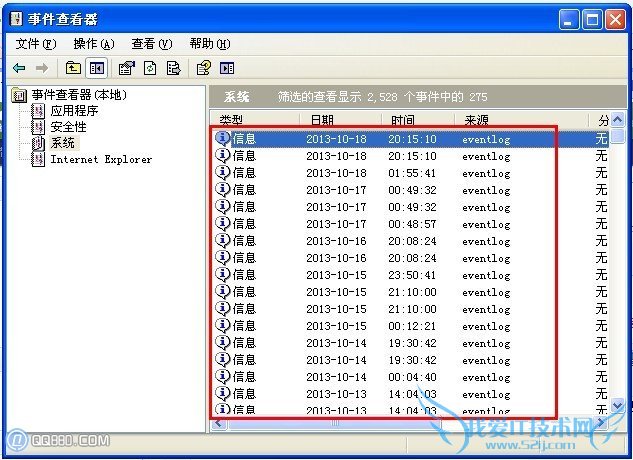Click info icon of 2013-10-14 00:04:40 event
Image resolution: width=633 pixels, height=460 pixels.
(x=222, y=376)
